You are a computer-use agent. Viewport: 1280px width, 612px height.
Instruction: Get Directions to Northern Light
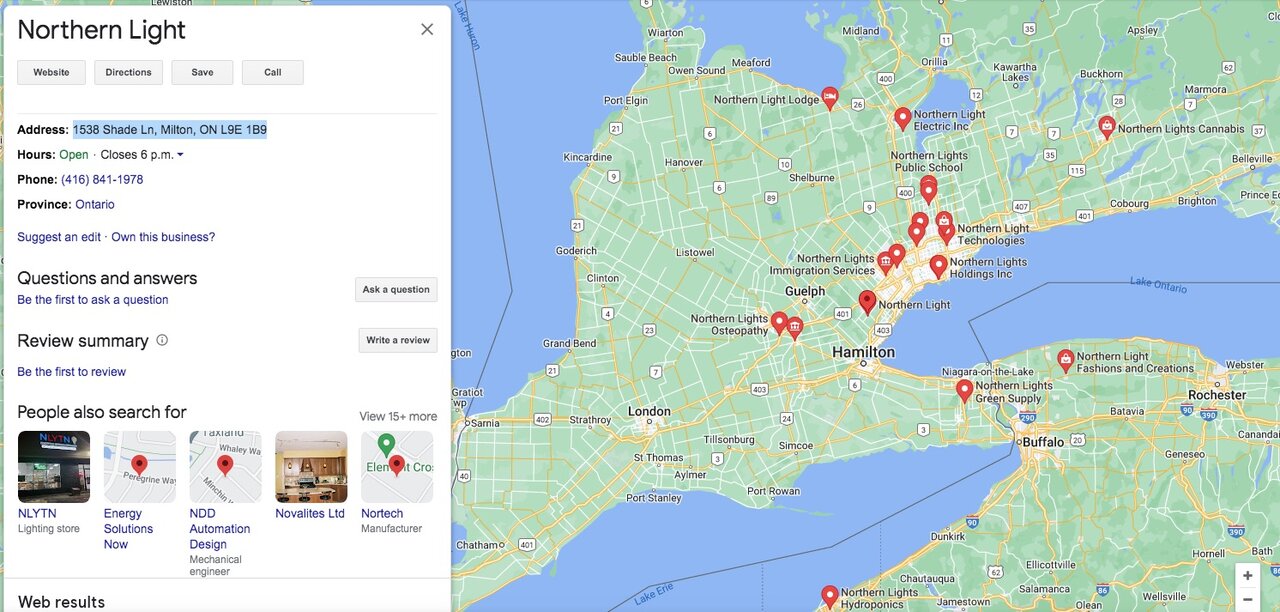128,72
